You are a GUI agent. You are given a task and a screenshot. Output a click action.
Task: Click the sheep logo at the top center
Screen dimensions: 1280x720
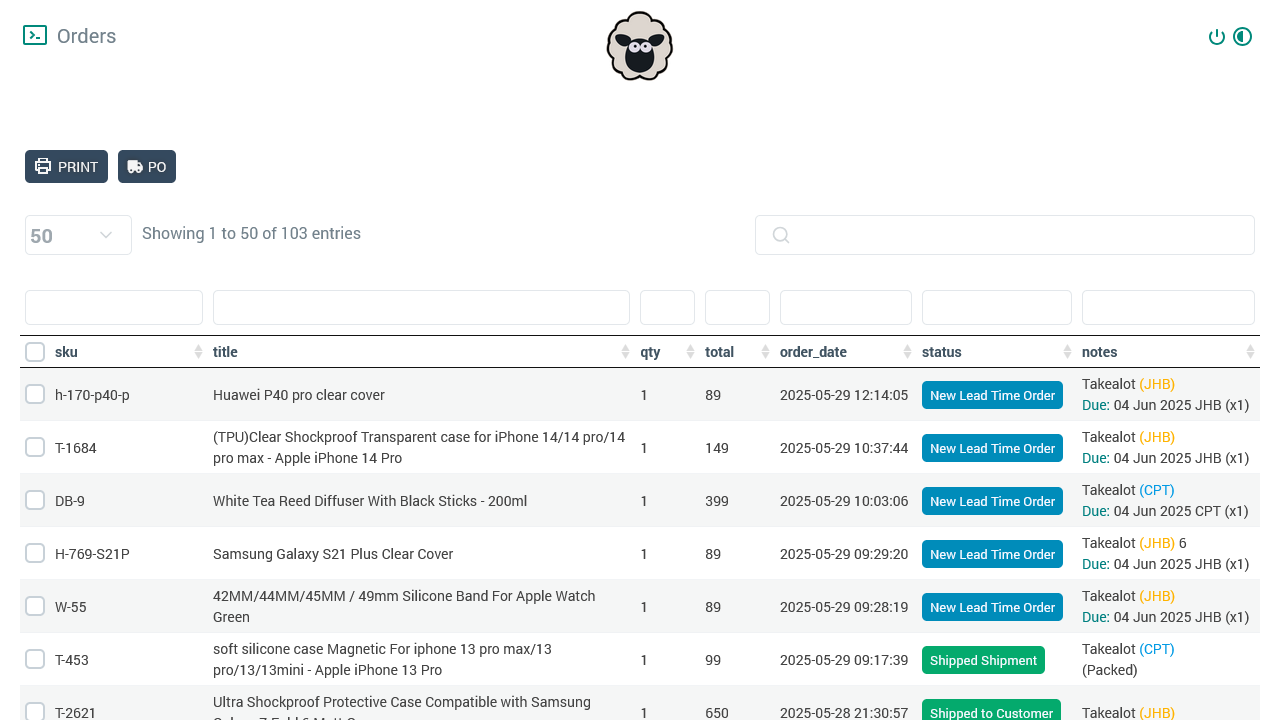pyautogui.click(x=639, y=46)
